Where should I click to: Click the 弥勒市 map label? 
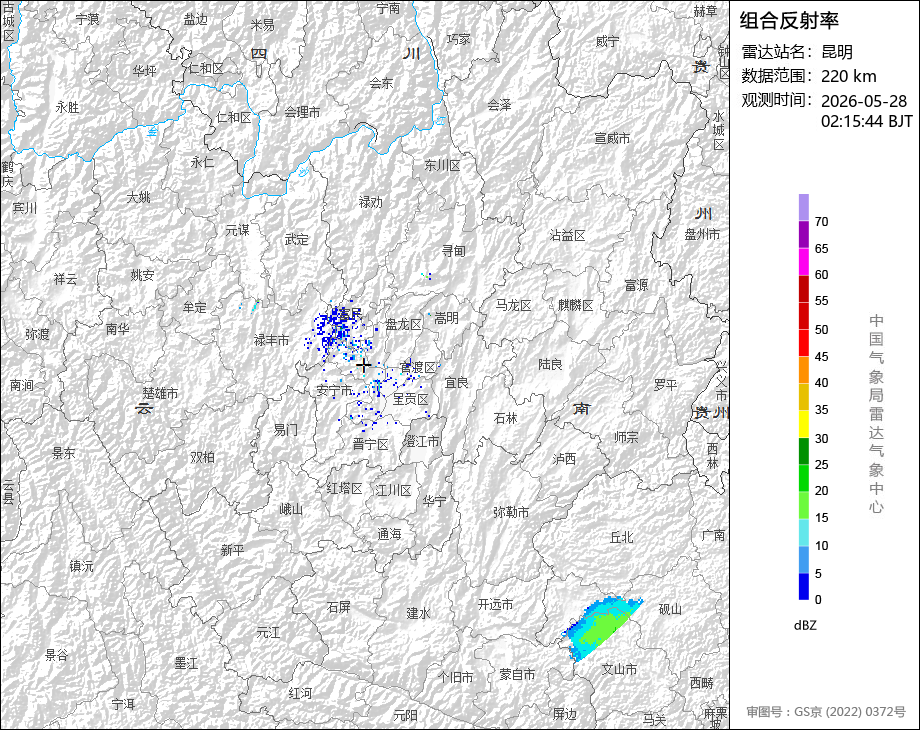[x=511, y=512]
